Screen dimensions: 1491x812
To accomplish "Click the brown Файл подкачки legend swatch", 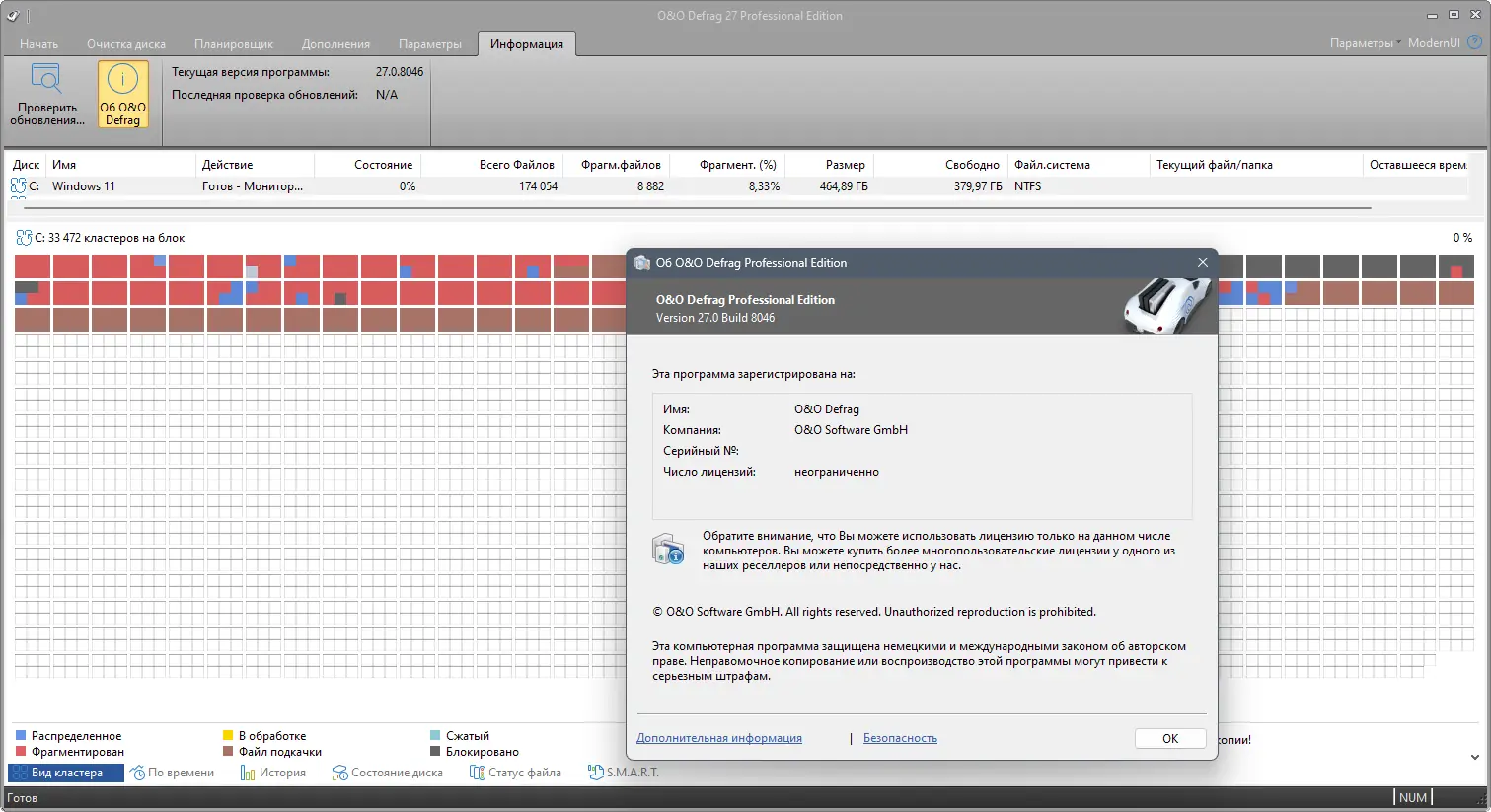I will pos(228,752).
